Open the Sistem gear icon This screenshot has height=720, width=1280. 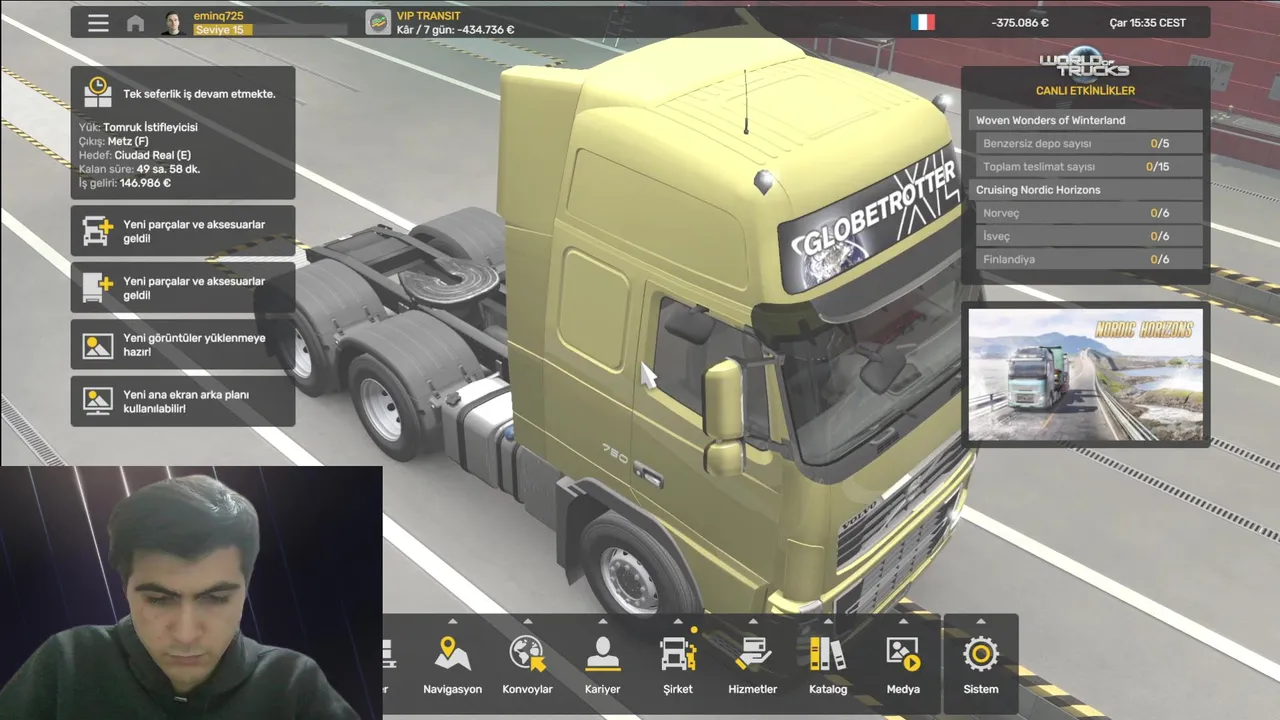(x=981, y=654)
